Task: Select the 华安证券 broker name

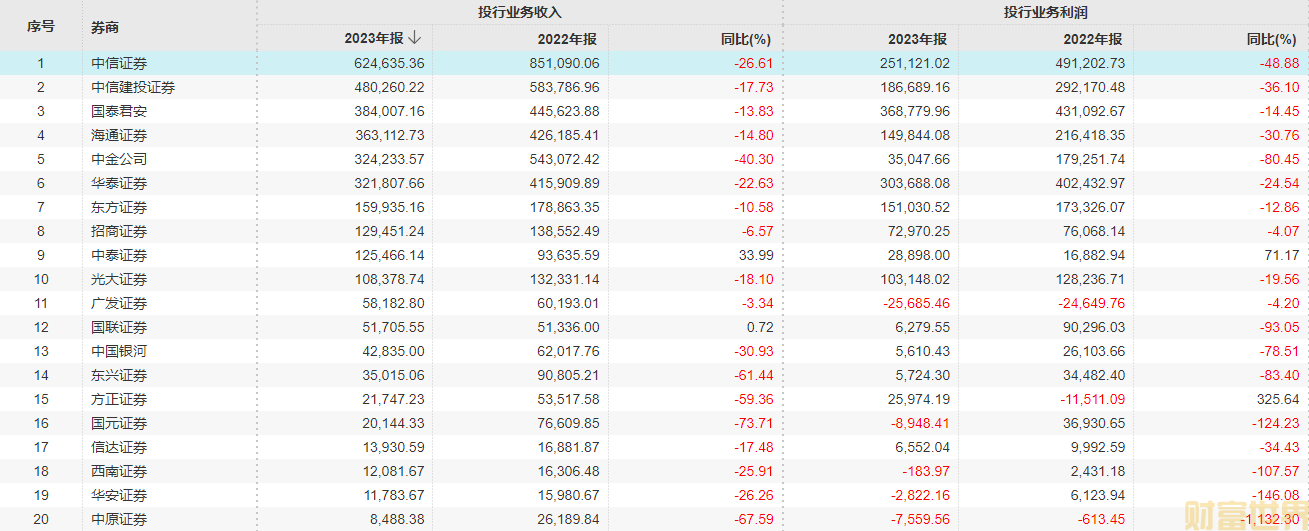Action: pos(119,495)
